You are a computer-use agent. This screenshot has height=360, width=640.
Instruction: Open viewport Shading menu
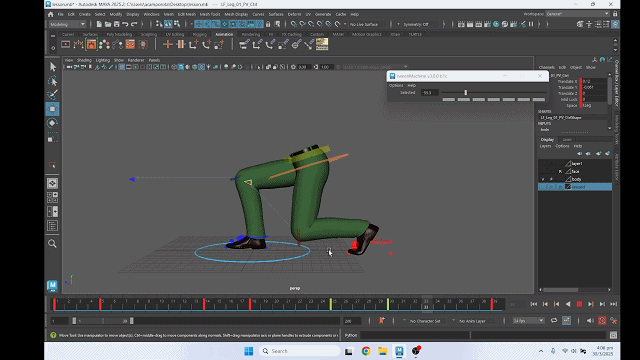click(84, 60)
